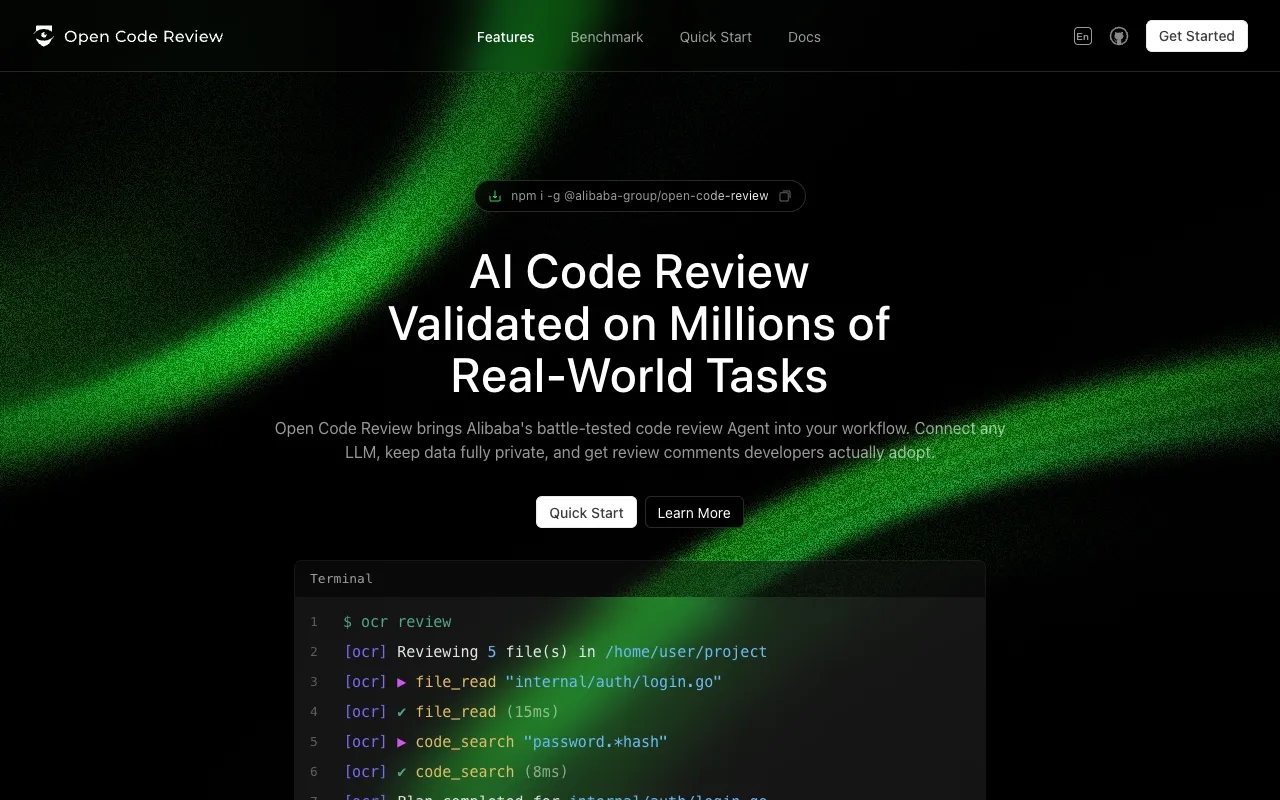The width and height of the screenshot is (1280, 800).
Task: Open the GitHub repository icon
Action: [x=1119, y=36]
